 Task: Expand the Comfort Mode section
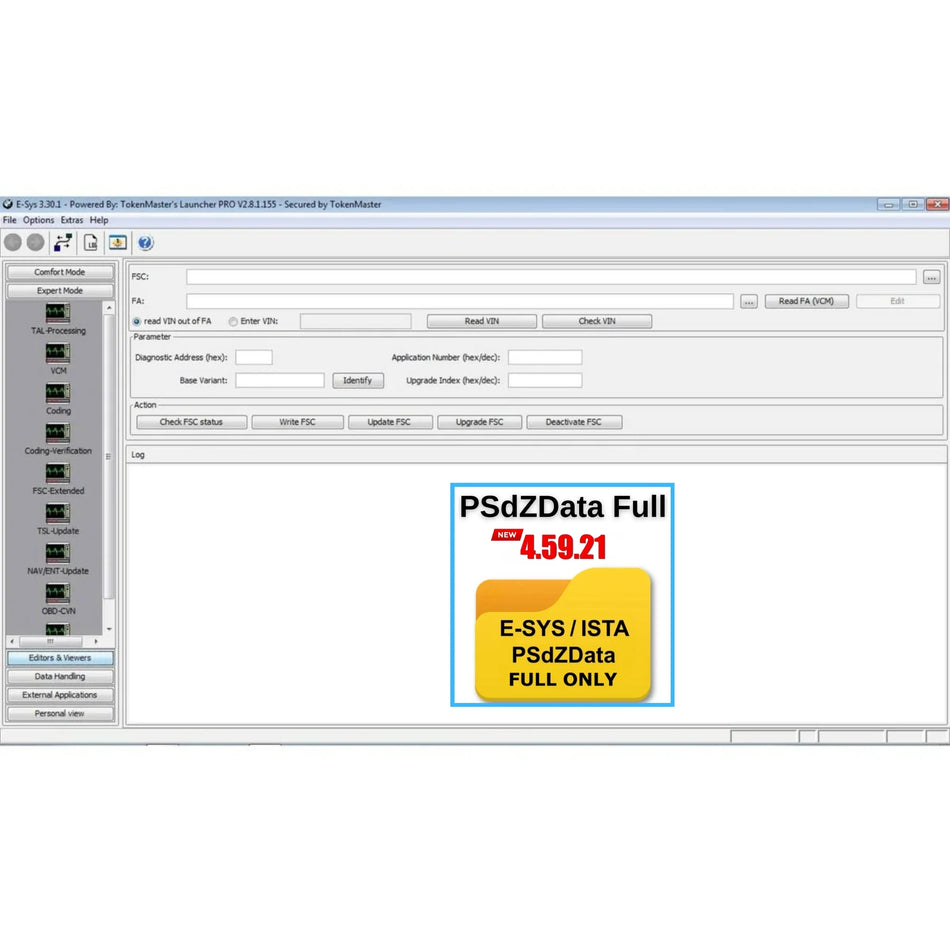tap(60, 273)
